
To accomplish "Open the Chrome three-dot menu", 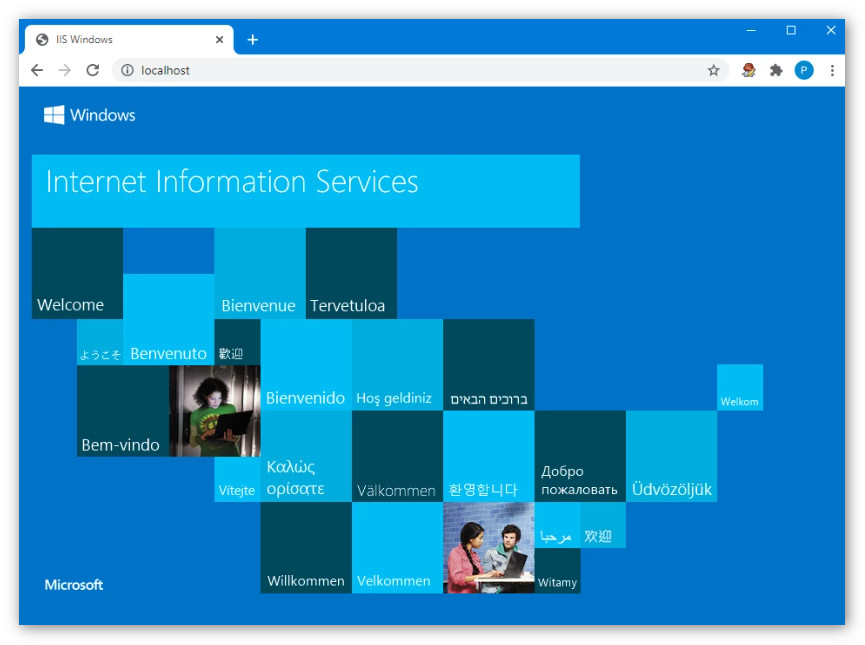I will (832, 70).
